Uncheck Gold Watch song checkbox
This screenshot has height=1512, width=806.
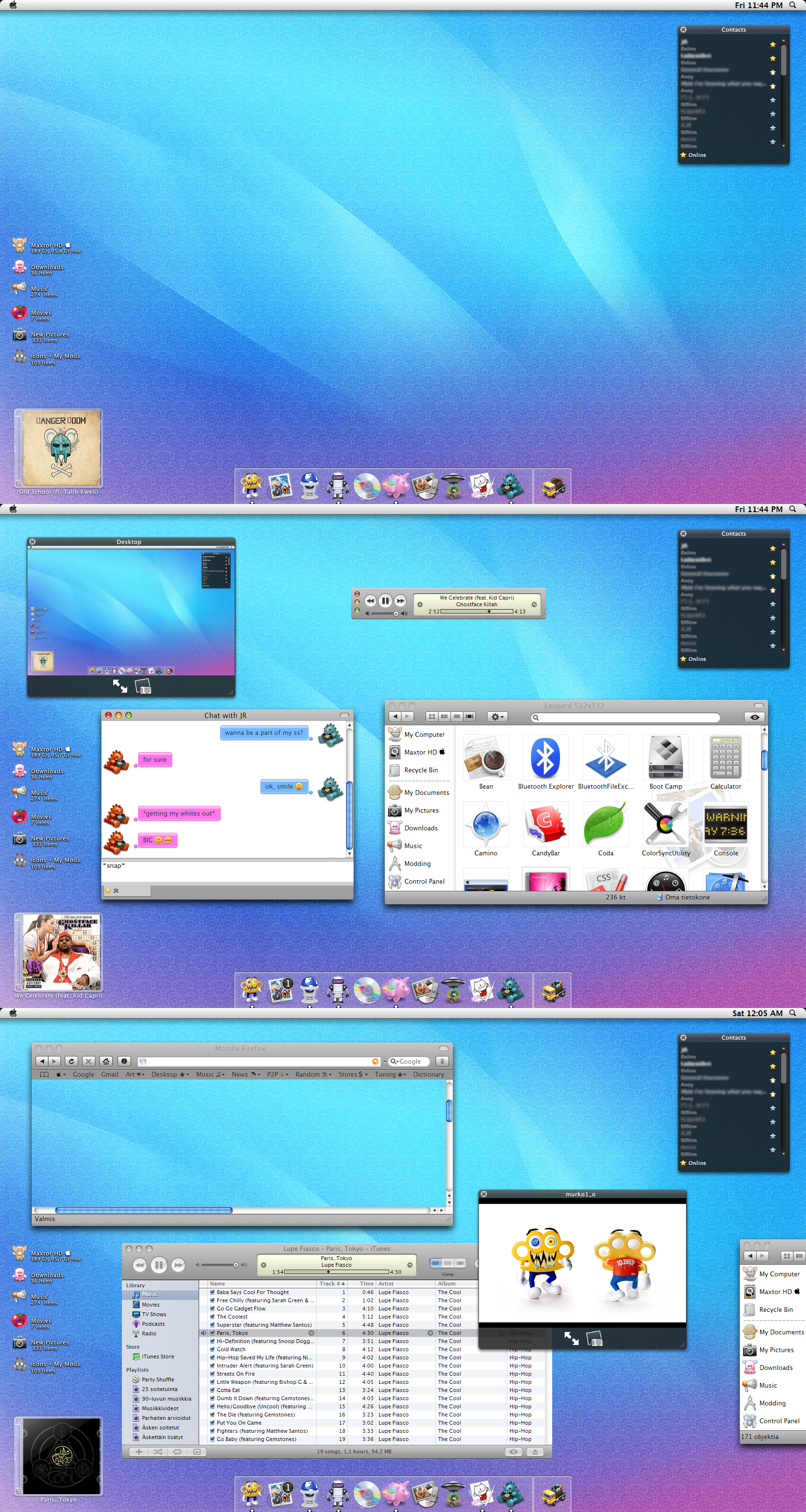coord(213,1349)
